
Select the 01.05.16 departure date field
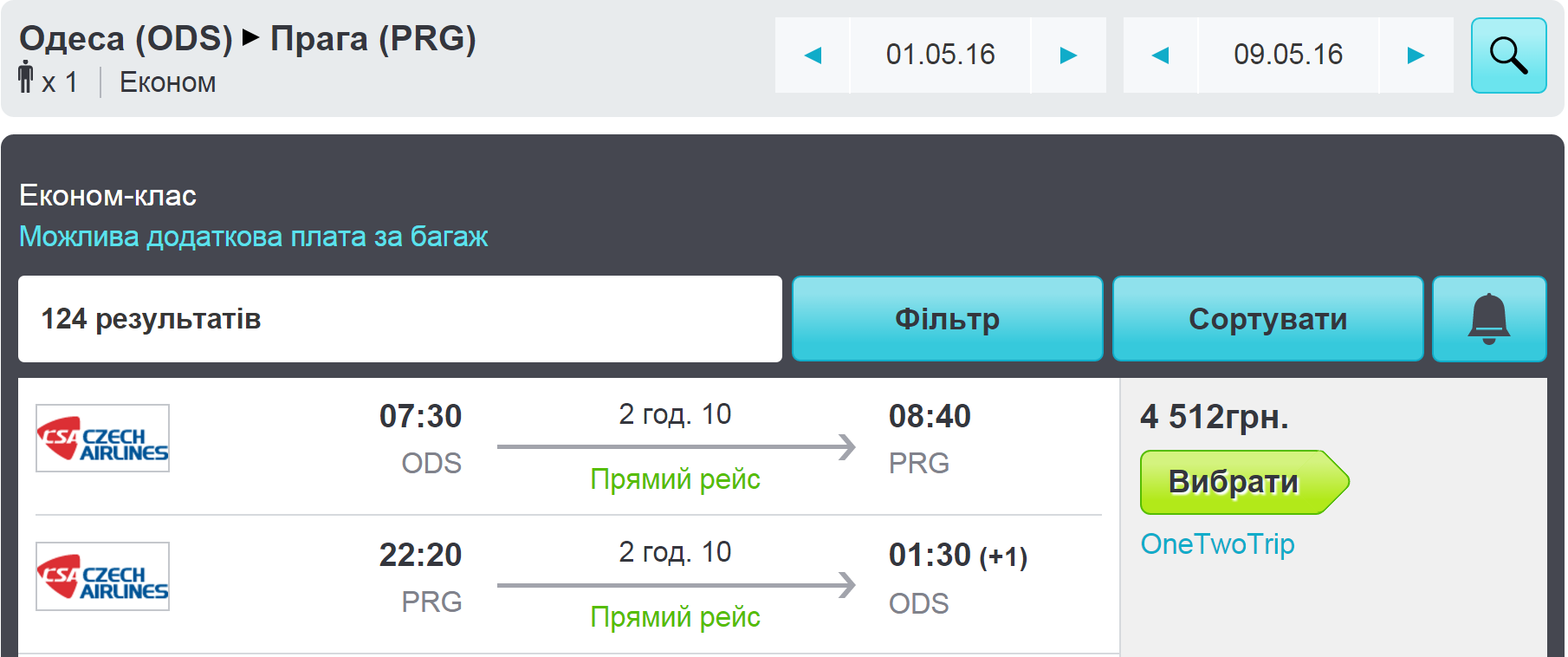click(x=940, y=55)
